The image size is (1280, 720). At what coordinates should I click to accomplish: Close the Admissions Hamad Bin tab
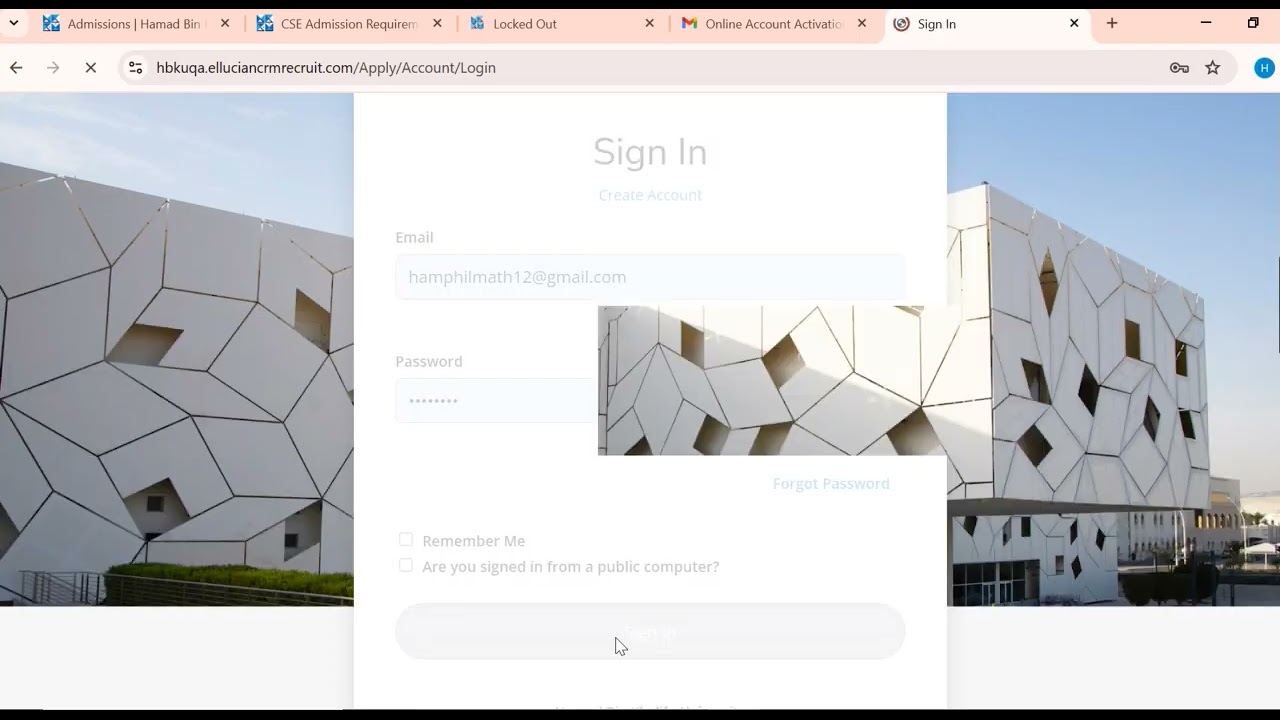click(225, 24)
